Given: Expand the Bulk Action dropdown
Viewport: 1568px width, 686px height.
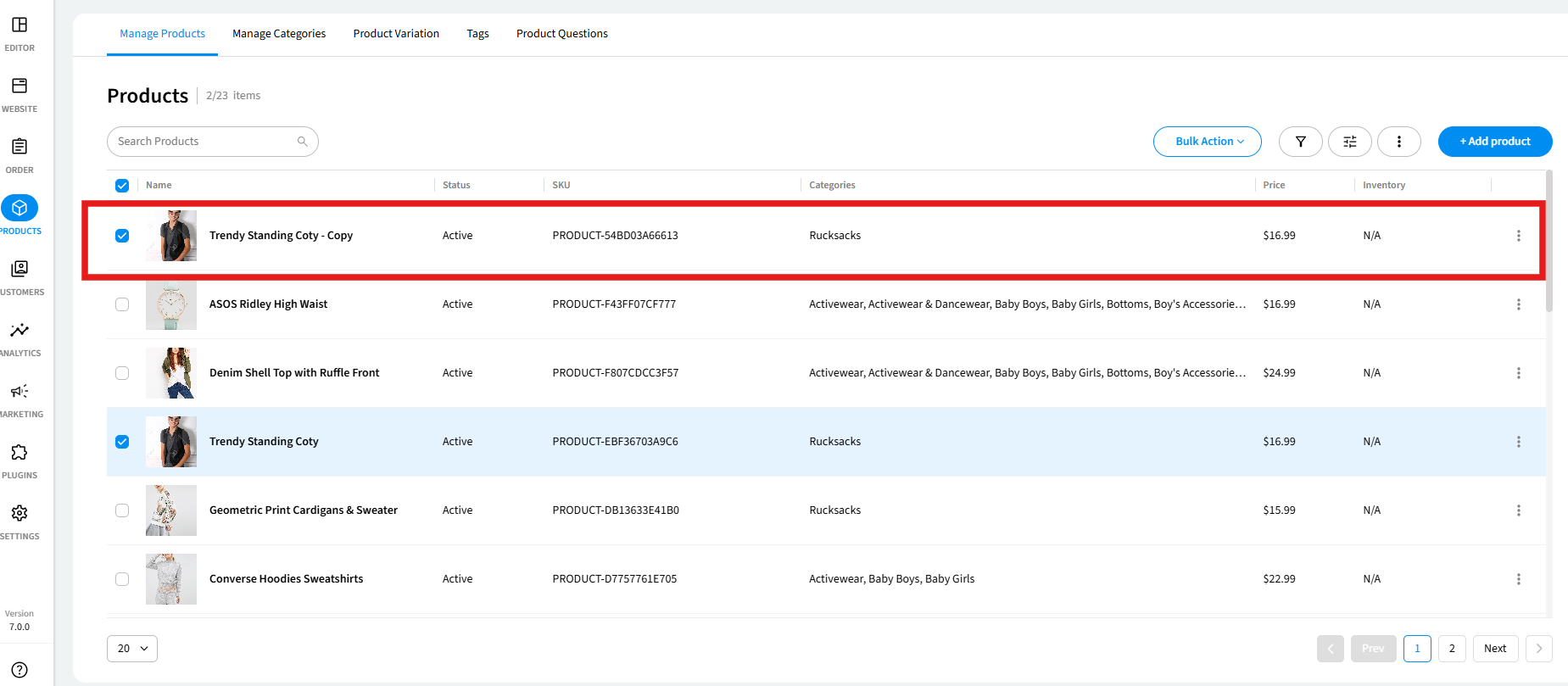Looking at the screenshot, I should click(1207, 142).
